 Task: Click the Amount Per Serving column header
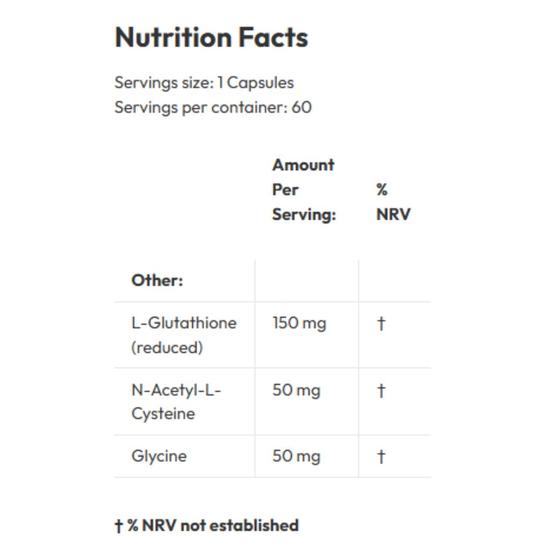pos(304,189)
